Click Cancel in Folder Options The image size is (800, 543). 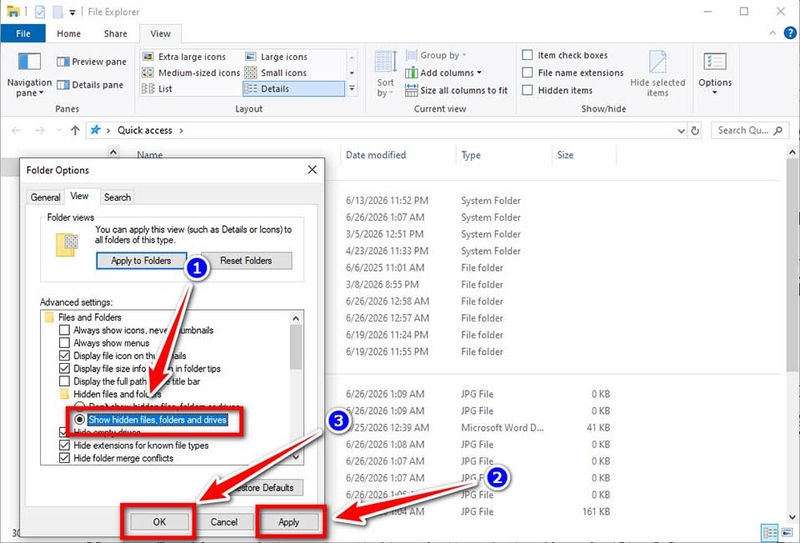tap(224, 522)
